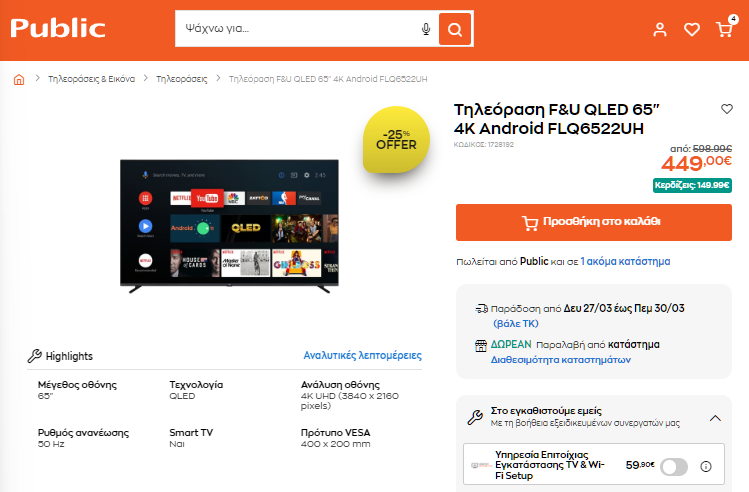This screenshot has height=492, width=749.
Task: Click the orange search magnifier button
Action: (455, 29)
